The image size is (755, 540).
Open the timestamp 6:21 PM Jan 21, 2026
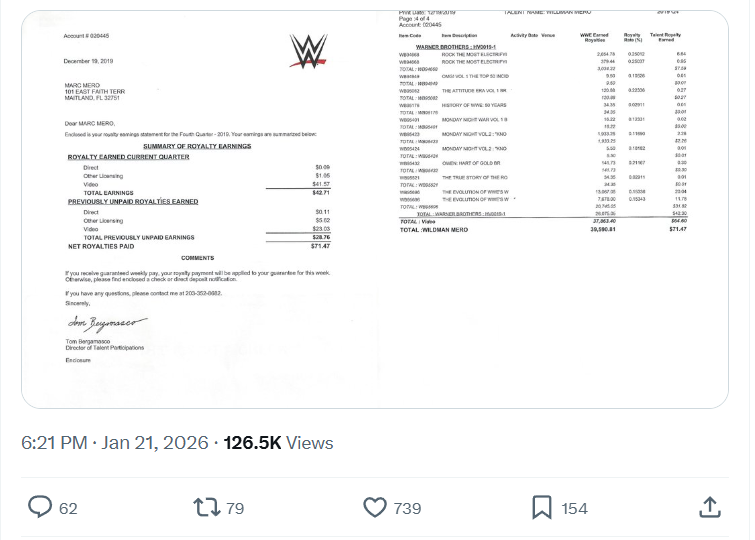pos(115,443)
